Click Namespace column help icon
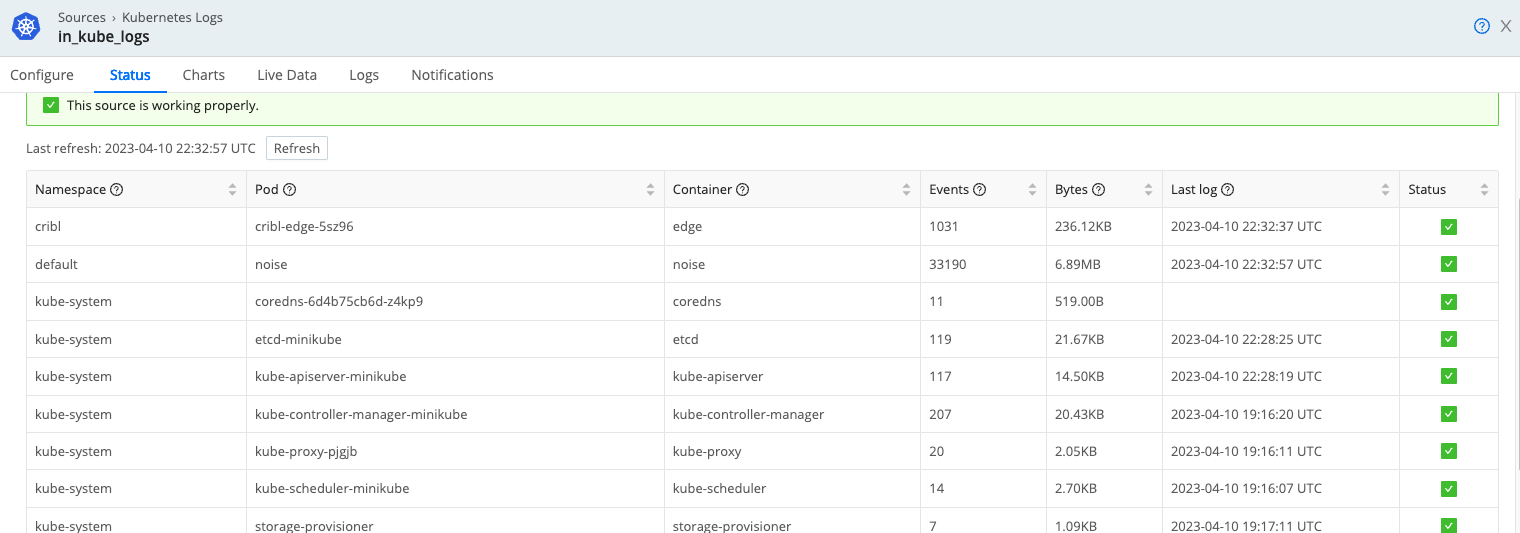 click(116, 190)
